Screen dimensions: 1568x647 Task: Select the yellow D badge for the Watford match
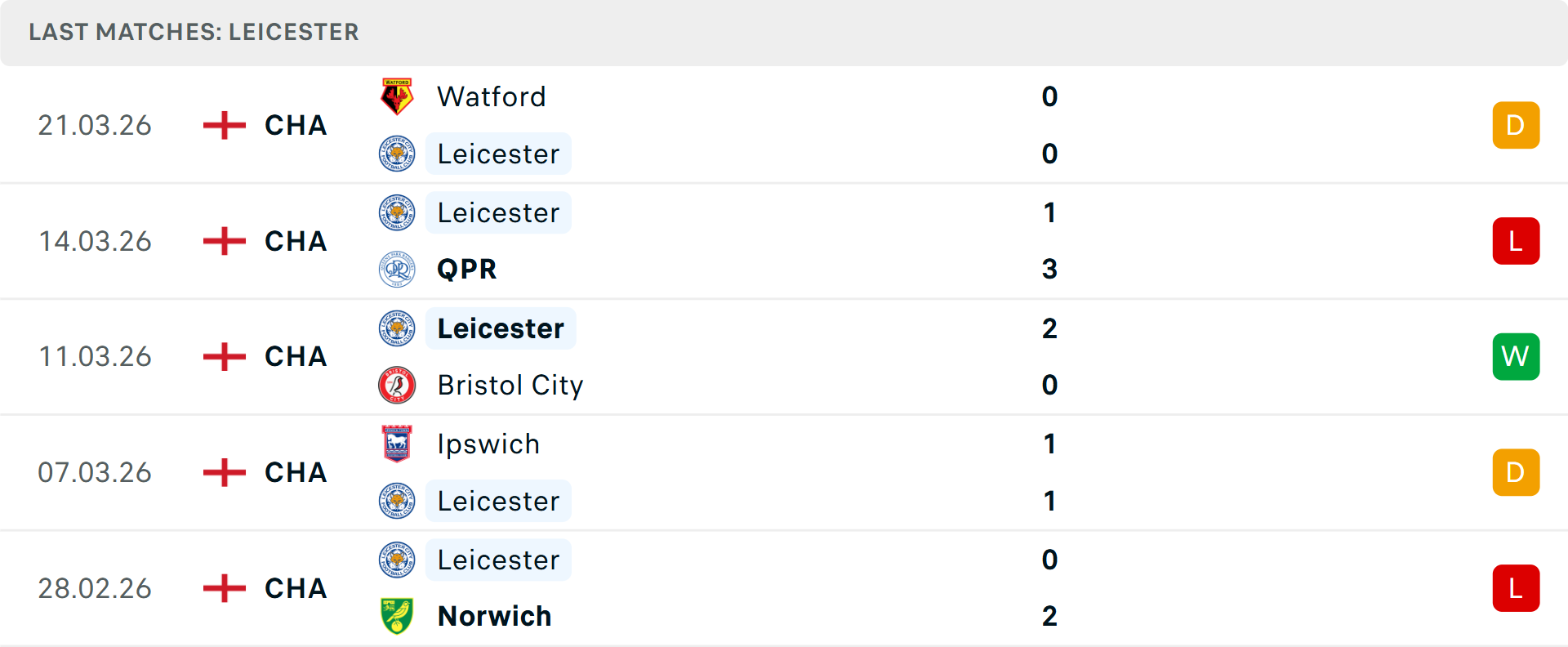(x=1516, y=125)
